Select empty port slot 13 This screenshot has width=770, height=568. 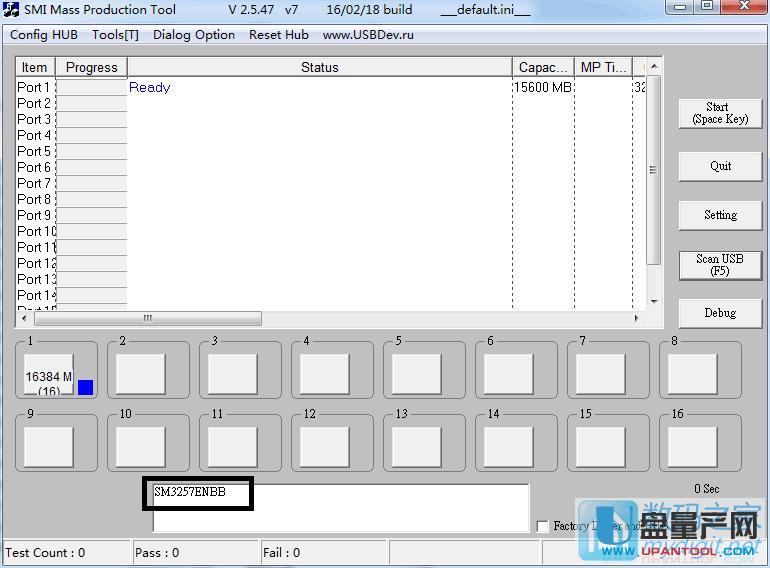click(x=416, y=447)
